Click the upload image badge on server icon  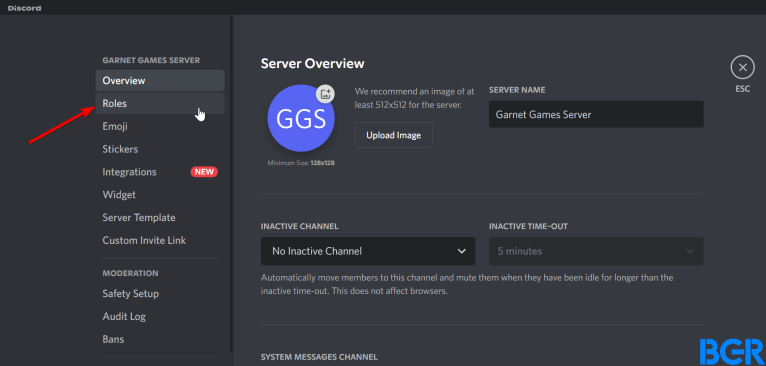325,94
